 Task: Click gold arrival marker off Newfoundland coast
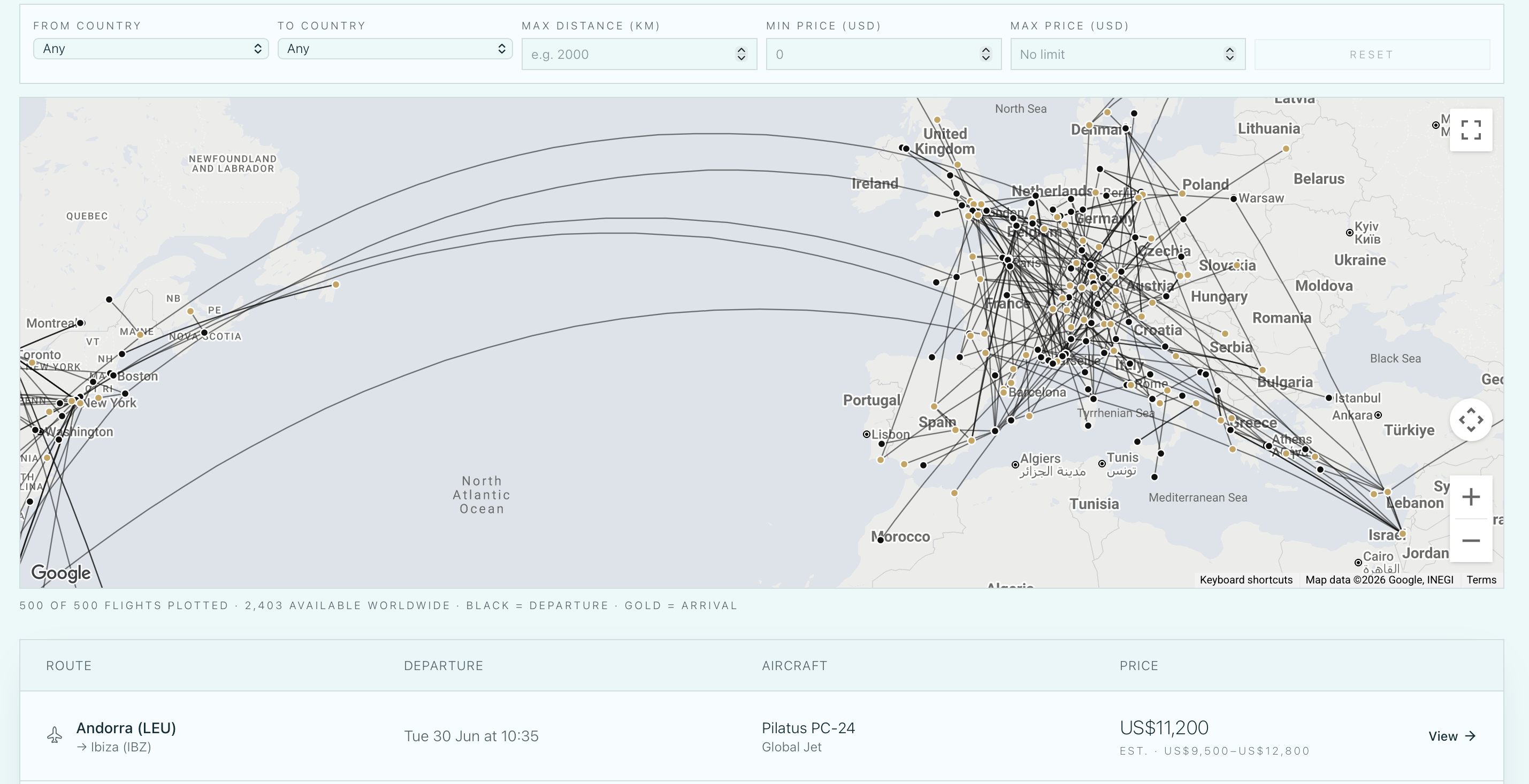tap(336, 285)
